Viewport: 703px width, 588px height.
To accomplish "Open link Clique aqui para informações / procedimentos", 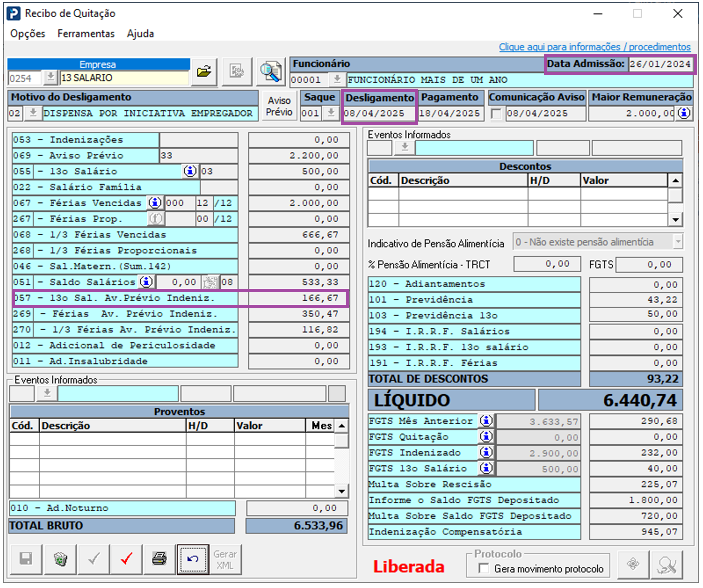I will [x=594, y=47].
